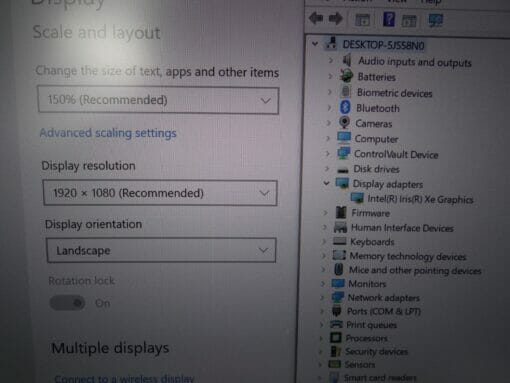Screen dimensions: 510x383
Task: Open the Landscape display orientation dropdown
Action: [161, 250]
